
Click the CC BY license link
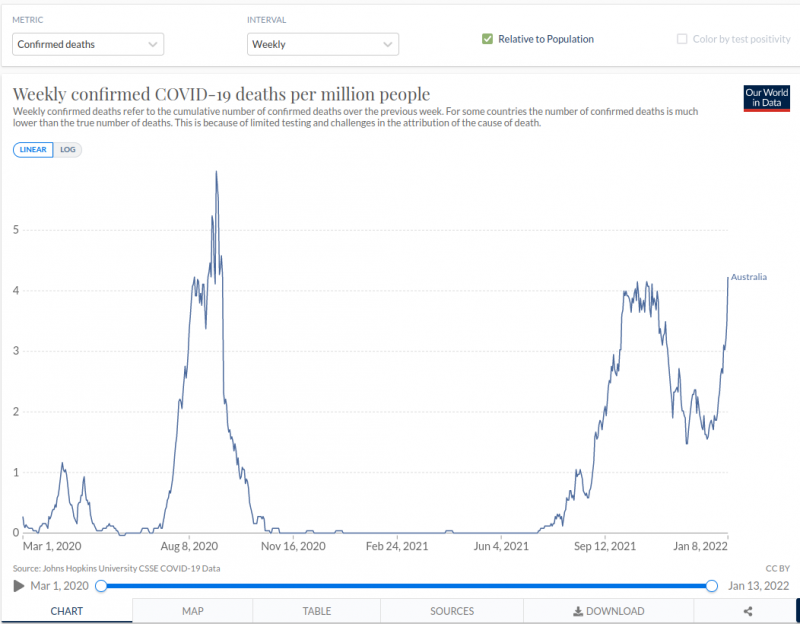pyautogui.click(x=776, y=568)
